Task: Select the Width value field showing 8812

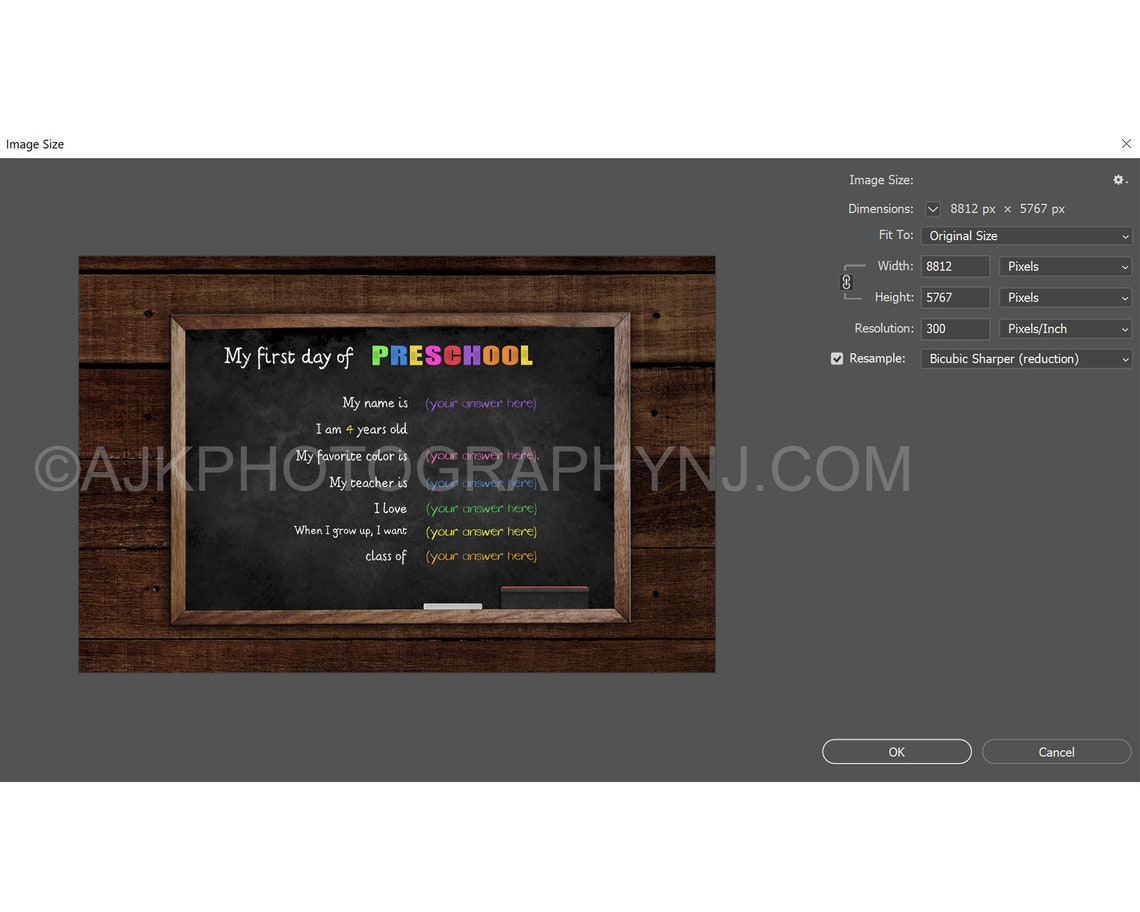Action: [955, 266]
